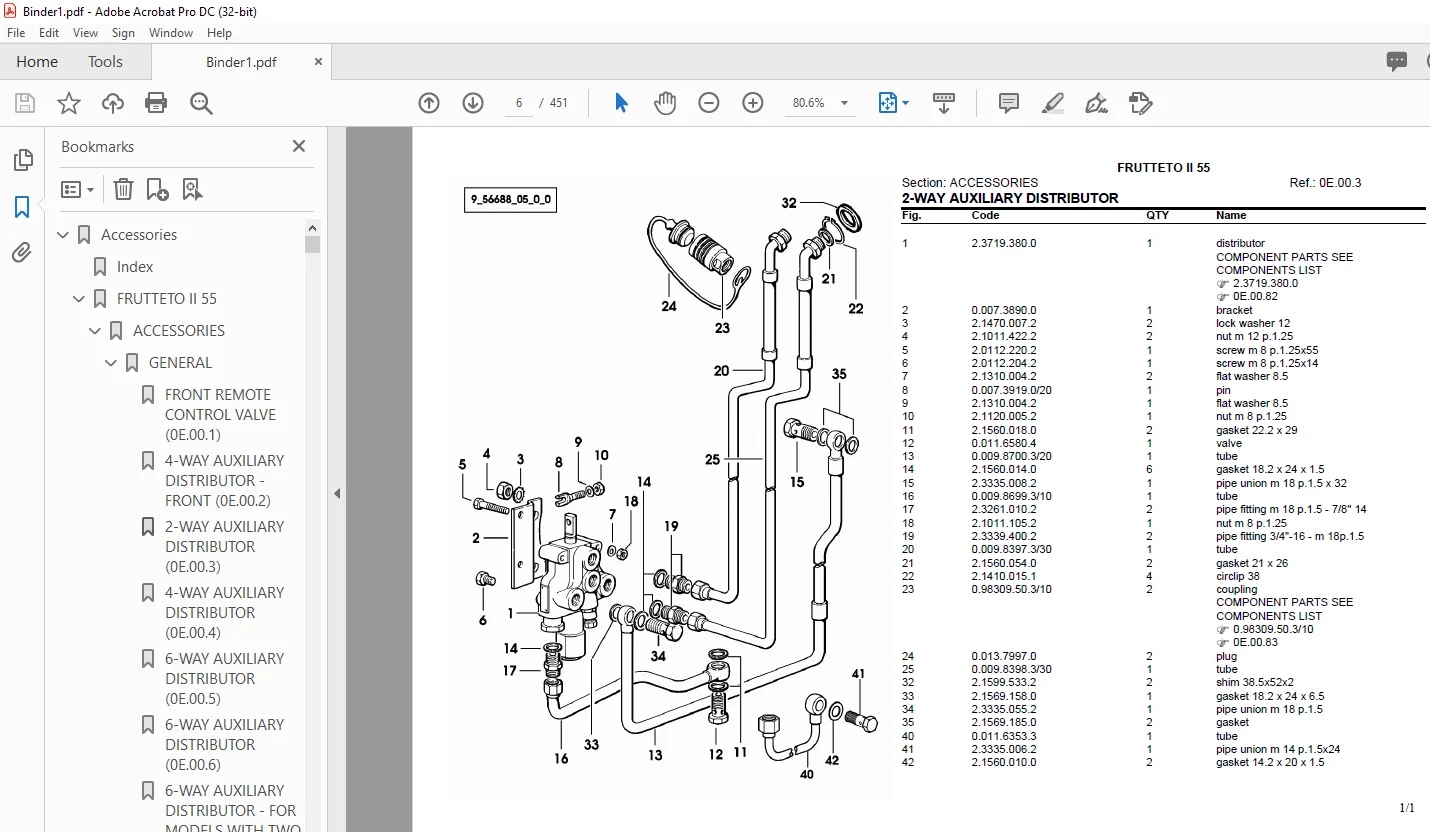Print the document
Image resolution: width=1430 pixels, height=832 pixels.
pyautogui.click(x=156, y=103)
